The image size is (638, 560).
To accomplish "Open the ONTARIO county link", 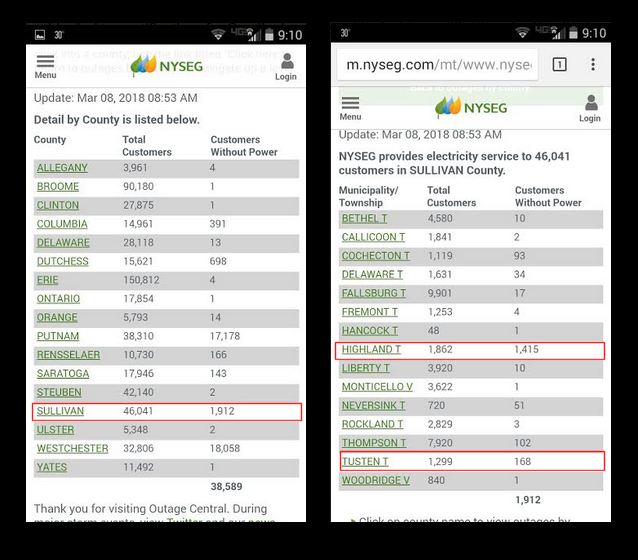I will 58,299.
